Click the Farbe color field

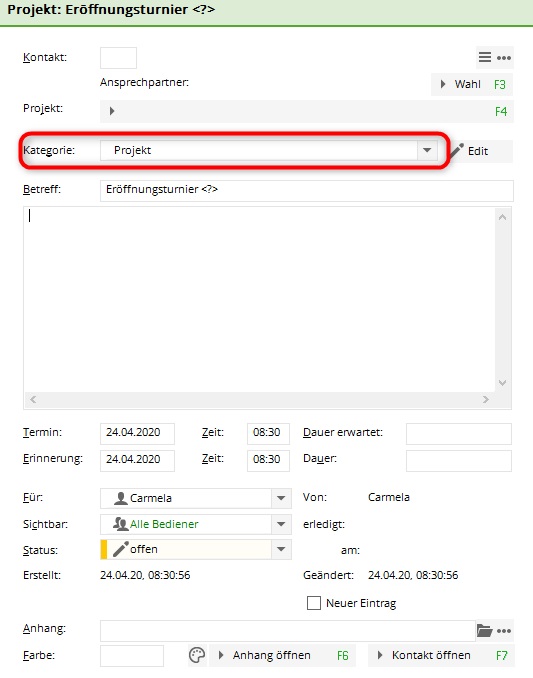pyautogui.click(x=132, y=656)
